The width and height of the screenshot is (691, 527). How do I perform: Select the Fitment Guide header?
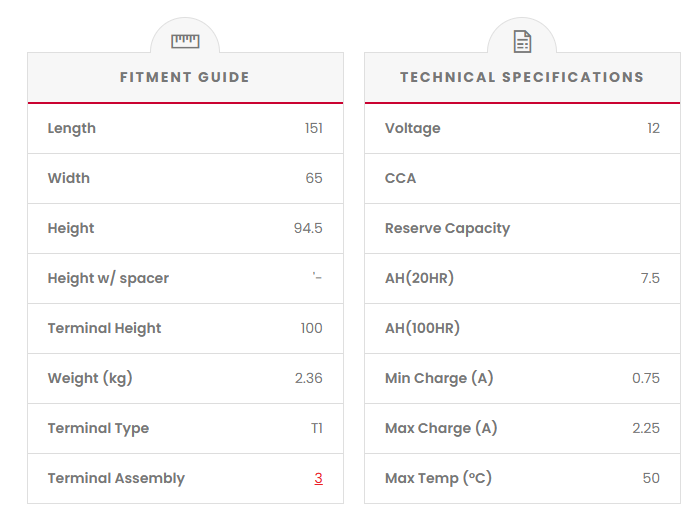pyautogui.click(x=185, y=77)
